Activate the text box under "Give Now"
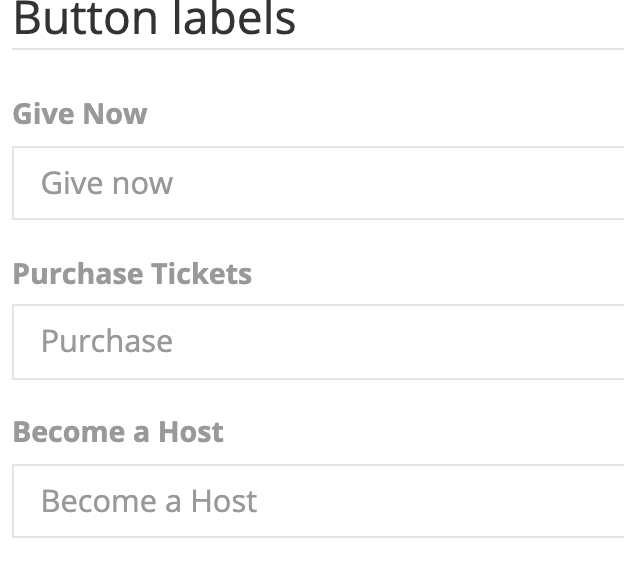 (320, 183)
